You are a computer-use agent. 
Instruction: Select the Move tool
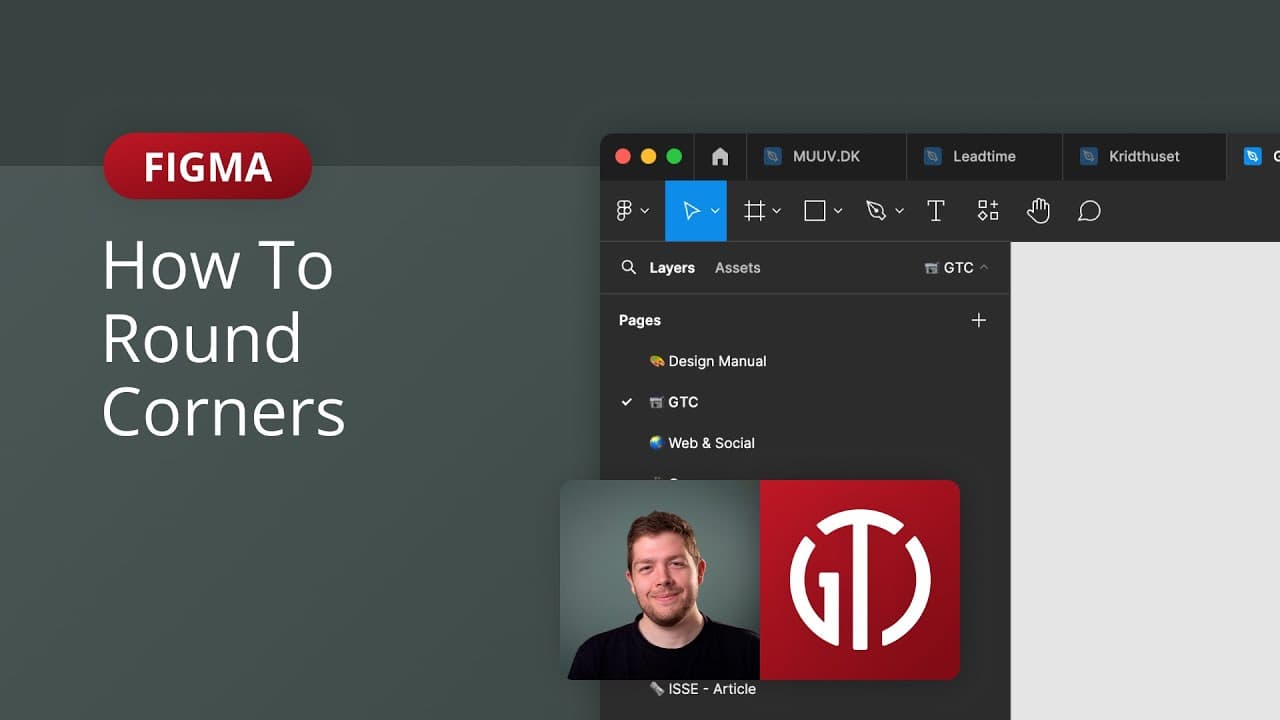tap(691, 211)
